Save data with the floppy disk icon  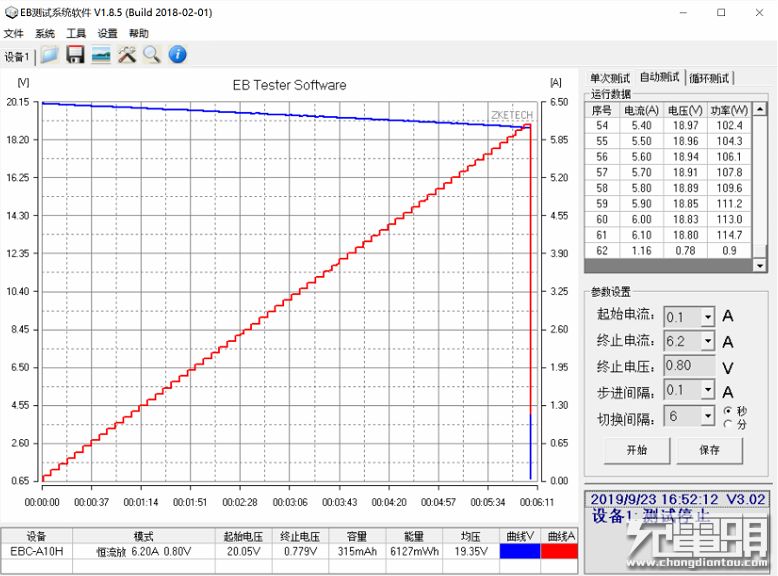(75, 55)
